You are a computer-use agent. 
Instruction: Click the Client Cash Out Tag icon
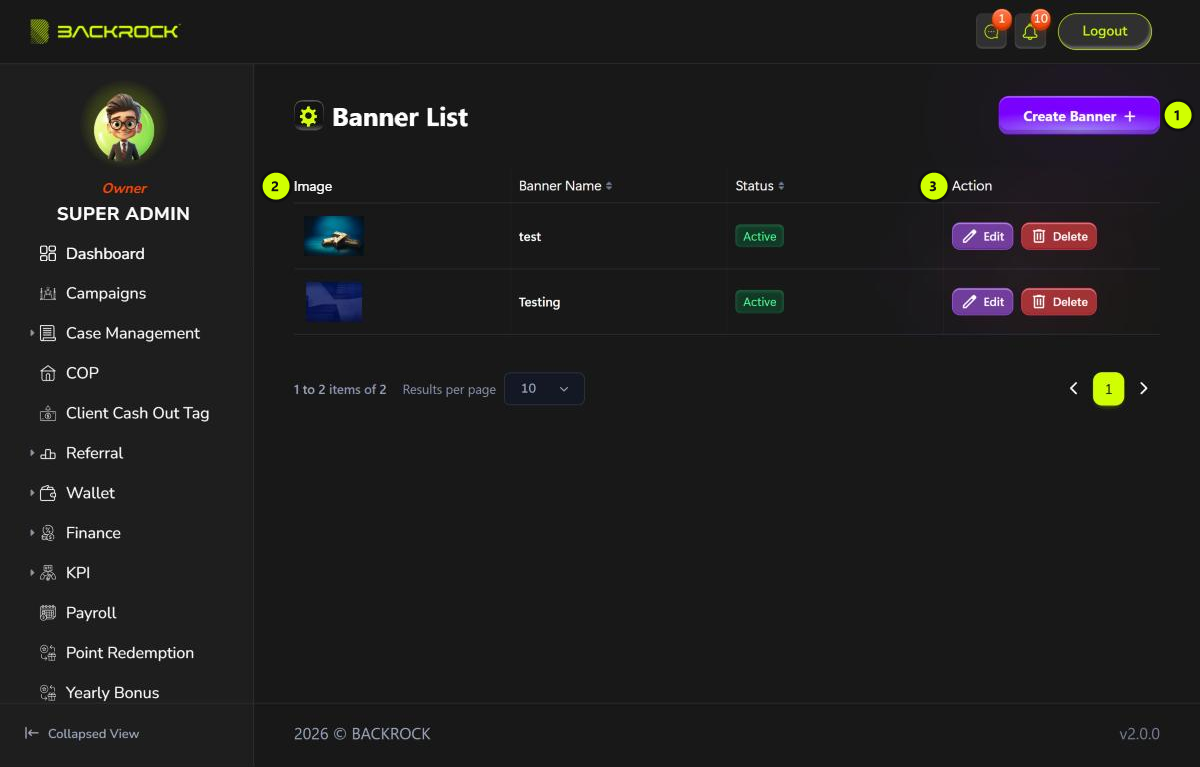(x=48, y=414)
